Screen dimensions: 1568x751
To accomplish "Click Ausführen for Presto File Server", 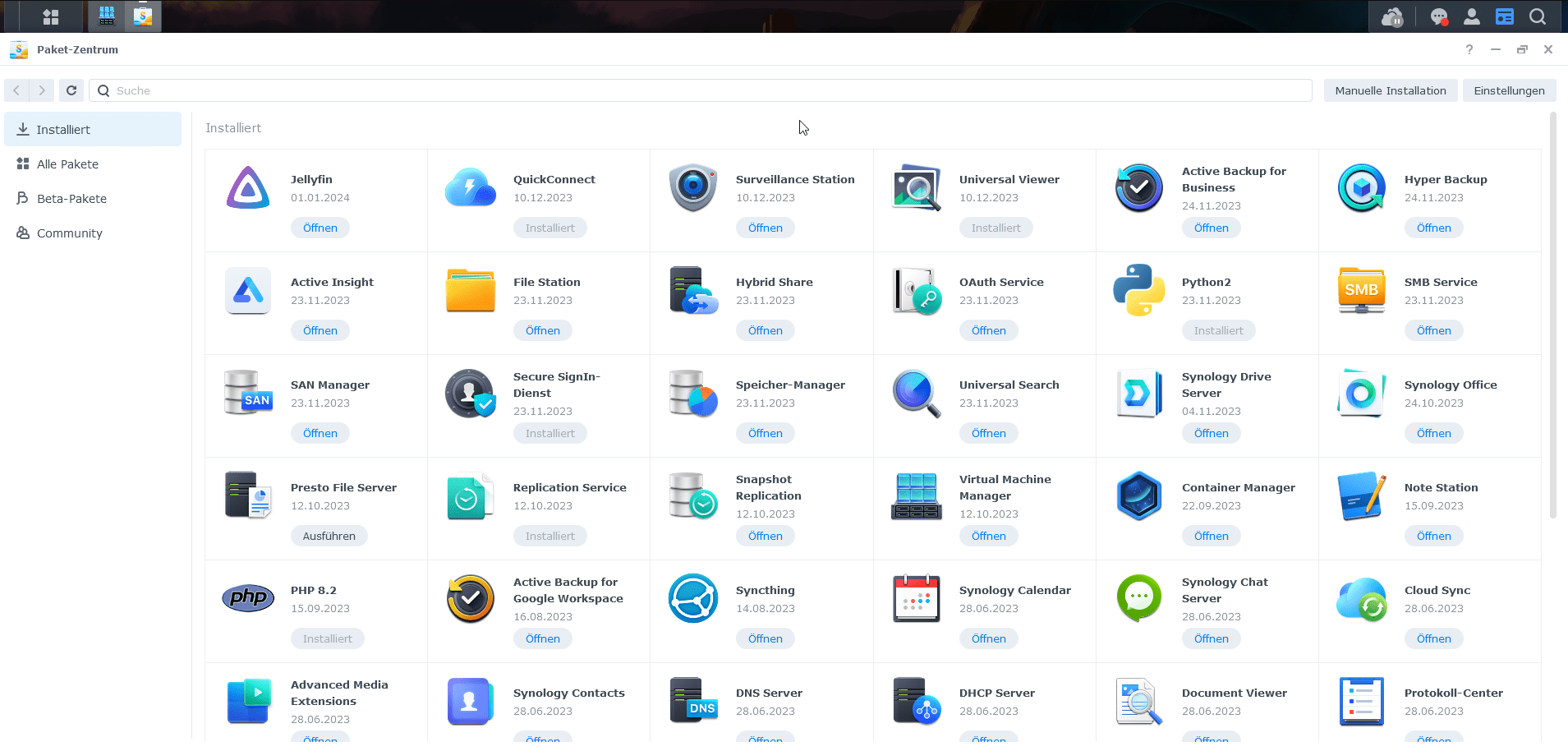I will (329, 536).
